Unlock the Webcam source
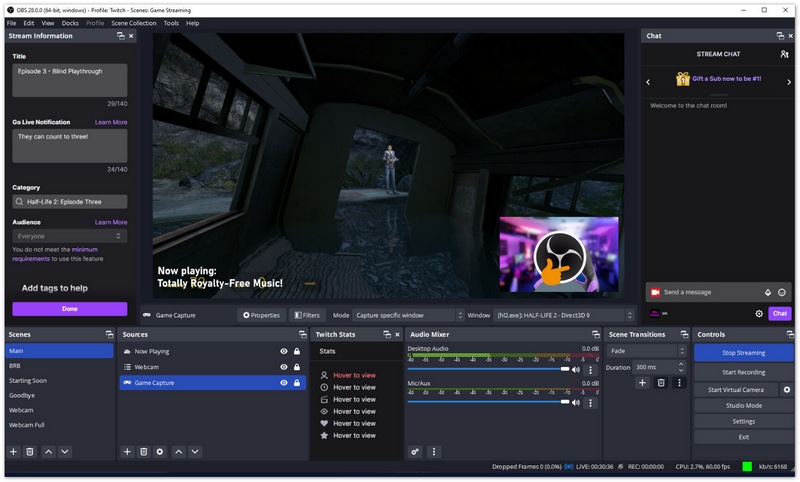 [x=297, y=367]
